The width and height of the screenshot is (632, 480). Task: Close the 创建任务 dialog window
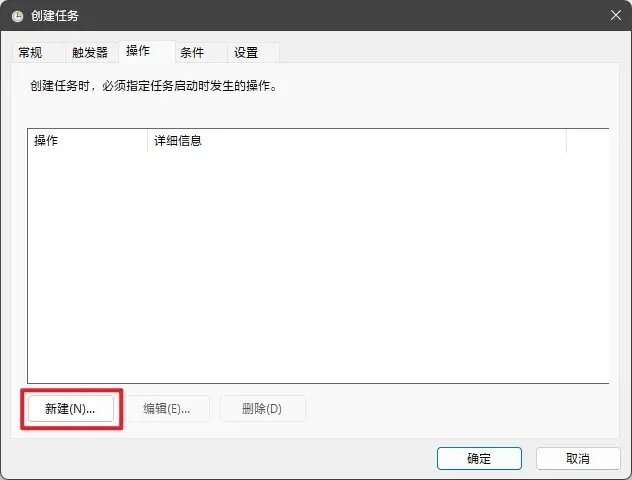(x=615, y=15)
